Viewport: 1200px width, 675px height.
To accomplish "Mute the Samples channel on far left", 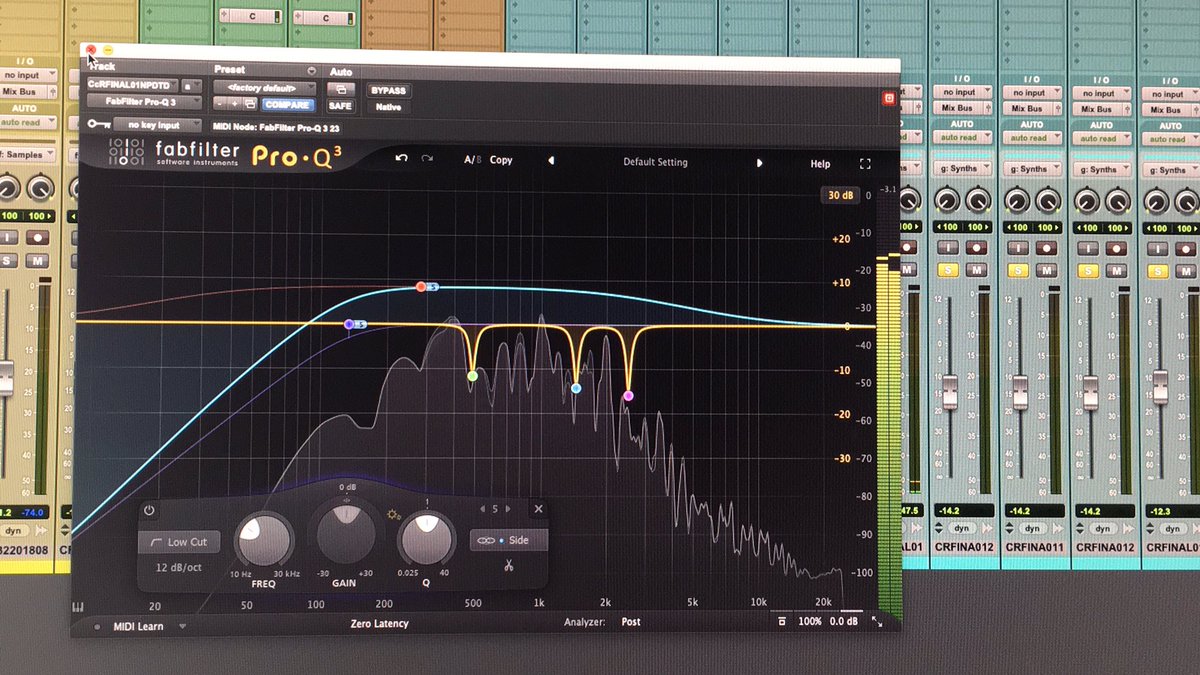I will tap(37, 261).
